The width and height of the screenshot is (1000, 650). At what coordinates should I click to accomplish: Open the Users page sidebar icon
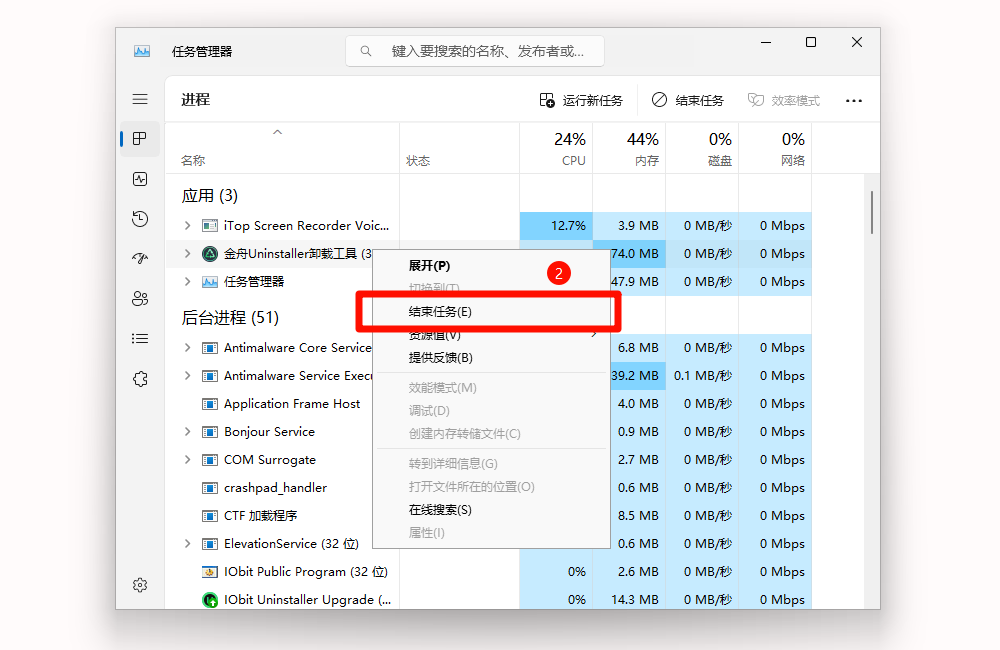[140, 299]
